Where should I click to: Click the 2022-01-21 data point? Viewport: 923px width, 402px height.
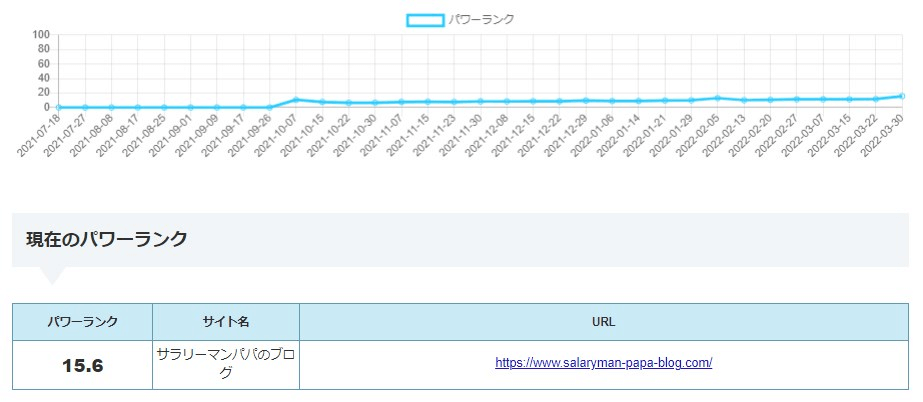click(x=665, y=100)
